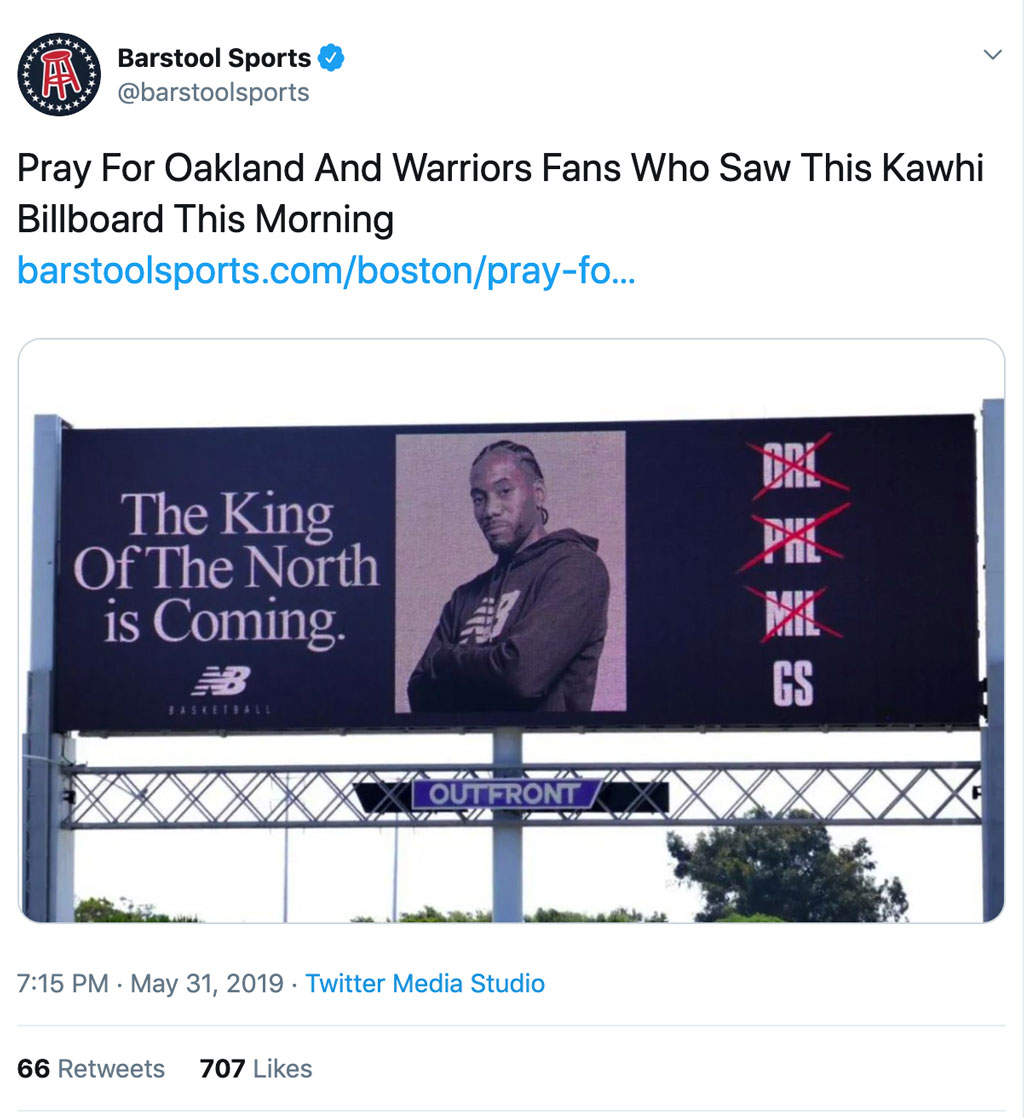
Task: Expand the tweet options chevron
Action: pyautogui.click(x=993, y=54)
